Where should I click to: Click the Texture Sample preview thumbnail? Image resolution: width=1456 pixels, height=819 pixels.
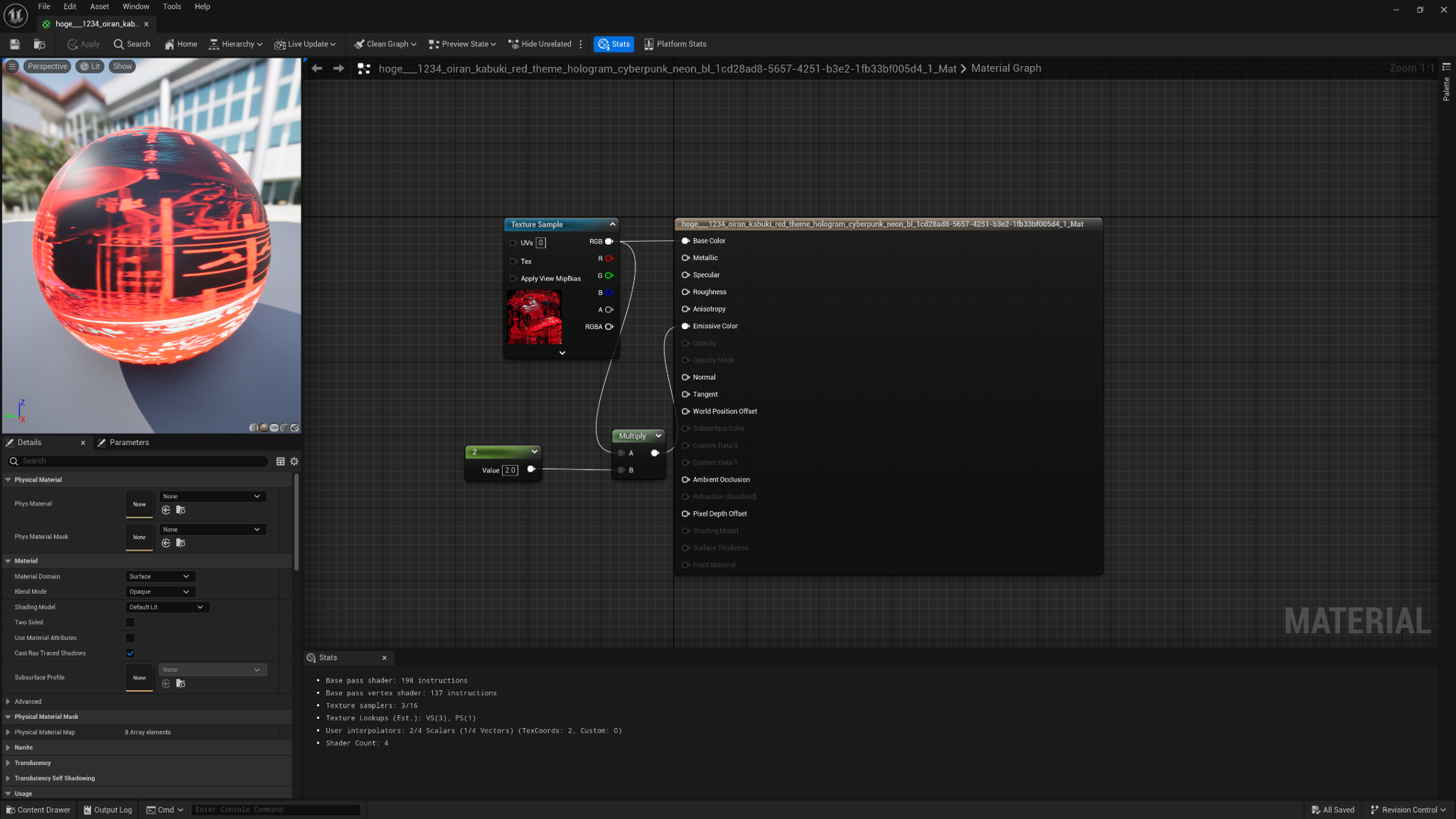point(535,317)
